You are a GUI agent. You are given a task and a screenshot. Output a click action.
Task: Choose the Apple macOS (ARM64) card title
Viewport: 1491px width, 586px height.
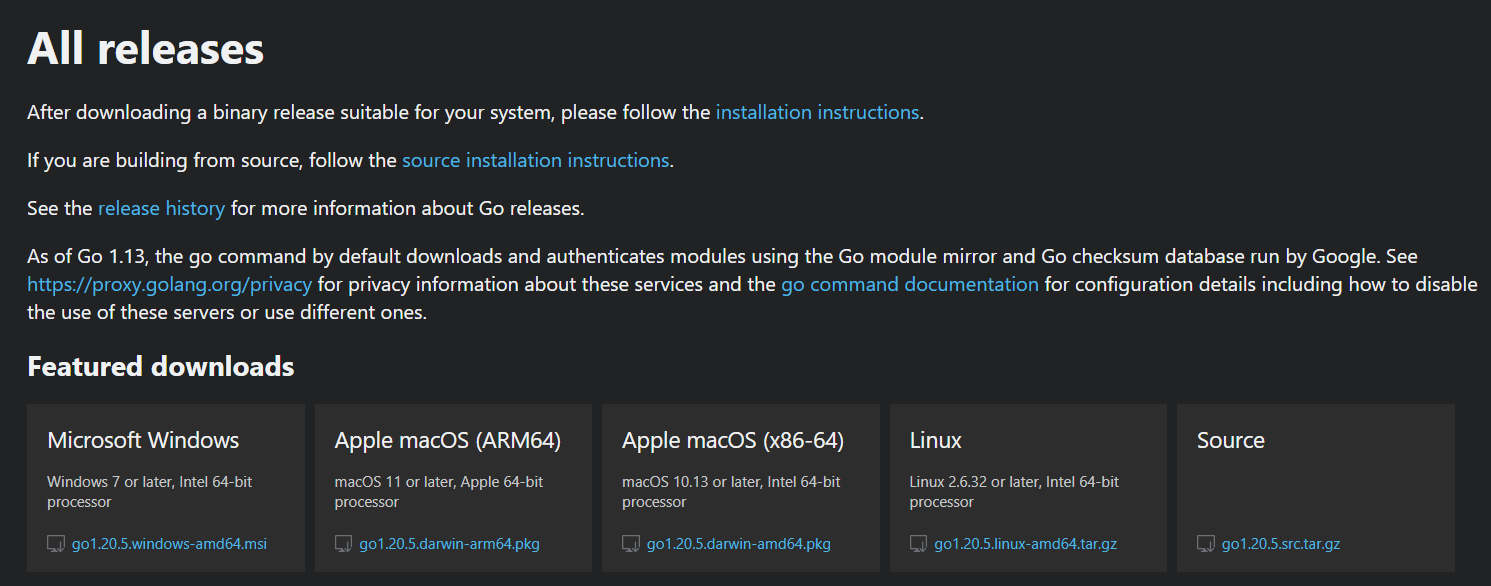[x=447, y=440]
